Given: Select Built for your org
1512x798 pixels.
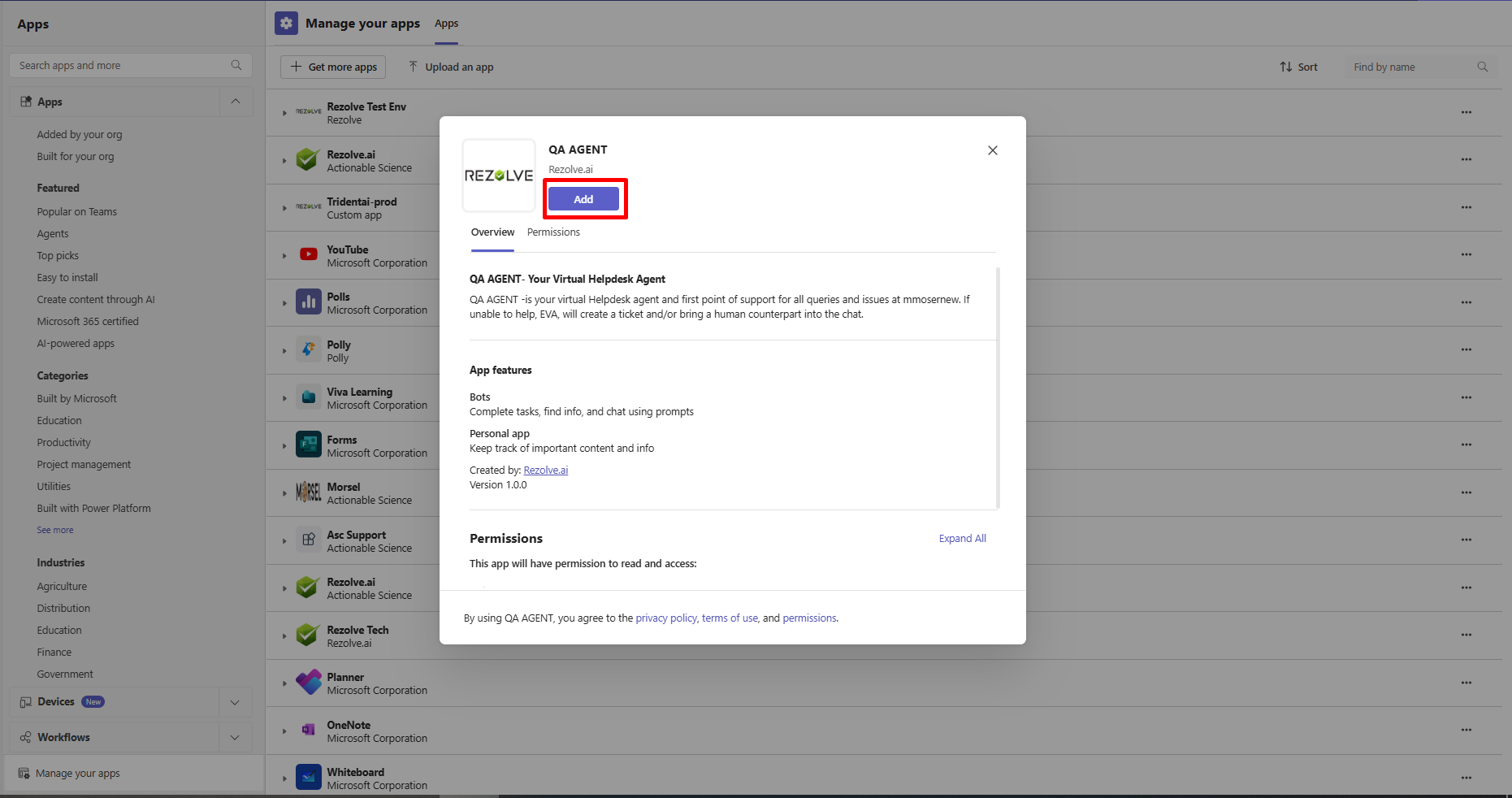Looking at the screenshot, I should (x=76, y=157).
